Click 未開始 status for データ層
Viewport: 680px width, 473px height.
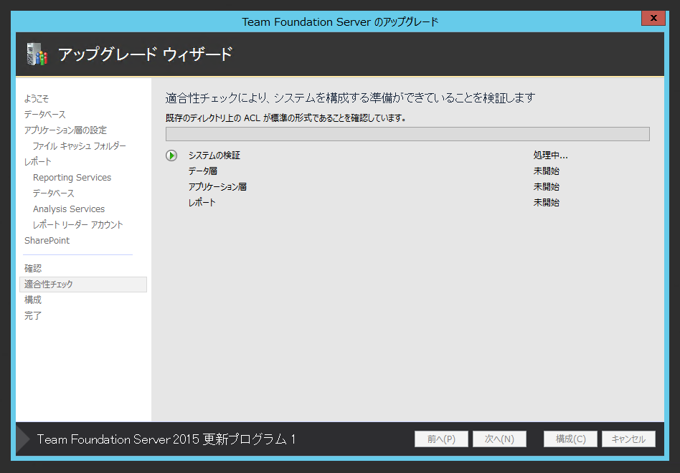pos(546,171)
